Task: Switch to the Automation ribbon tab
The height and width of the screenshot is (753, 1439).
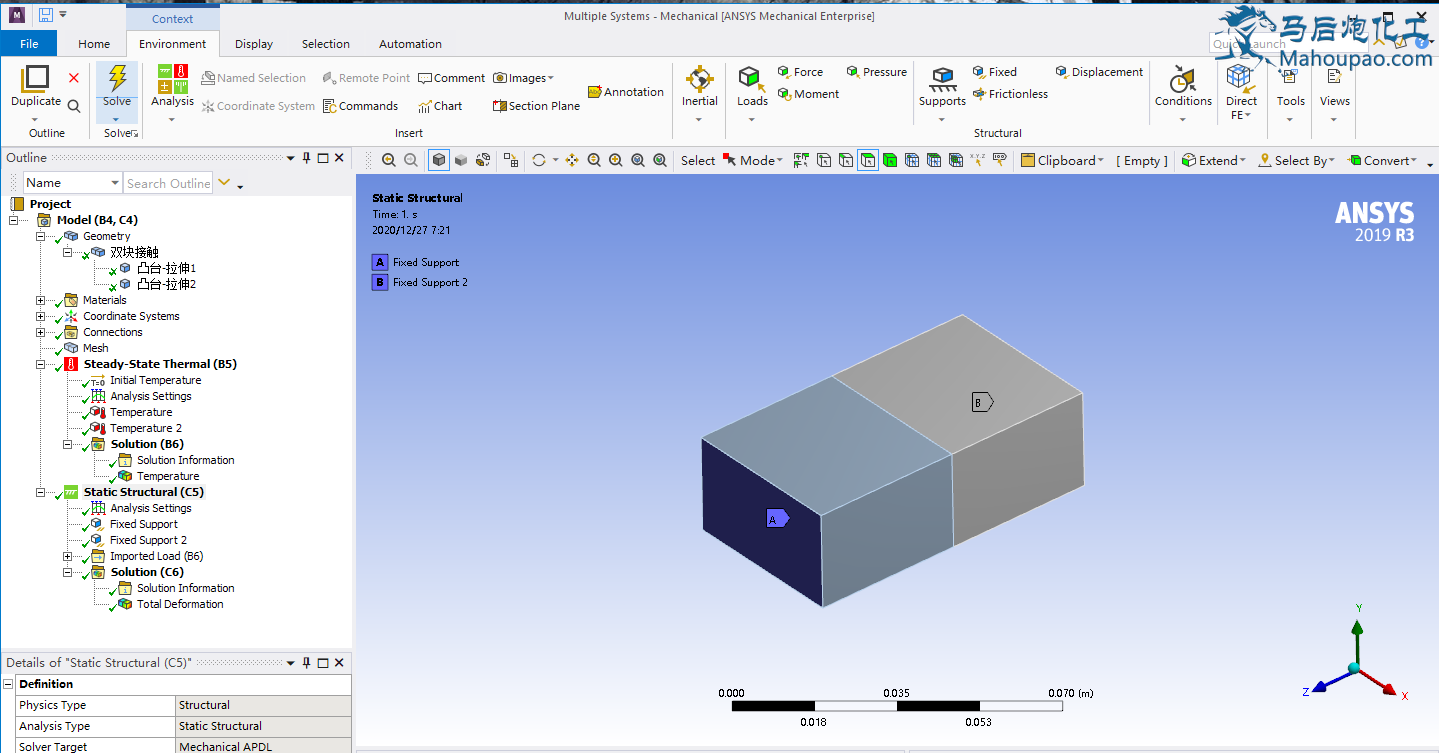Action: coord(410,44)
